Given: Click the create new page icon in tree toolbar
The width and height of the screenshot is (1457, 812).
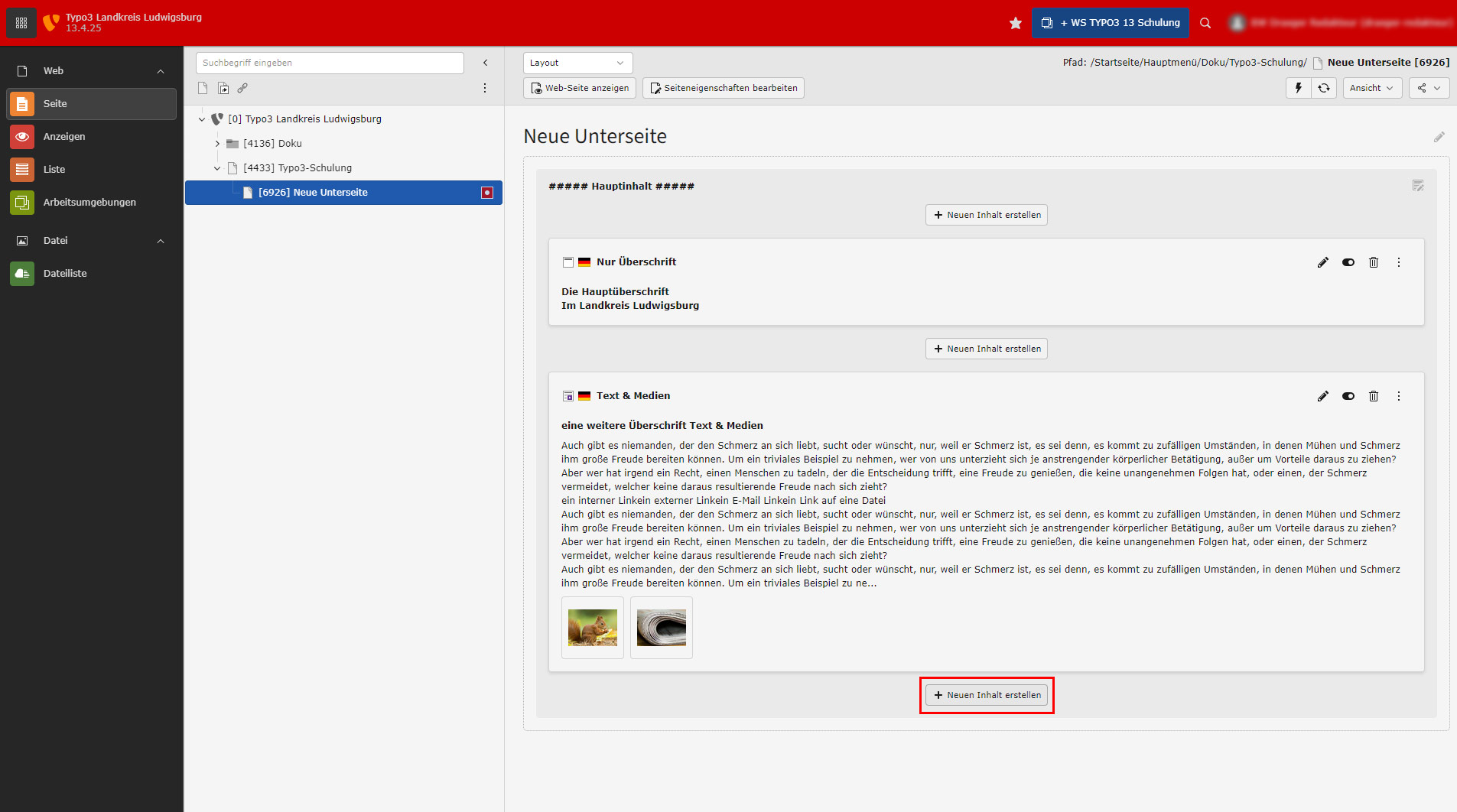Looking at the screenshot, I should pyautogui.click(x=203, y=88).
